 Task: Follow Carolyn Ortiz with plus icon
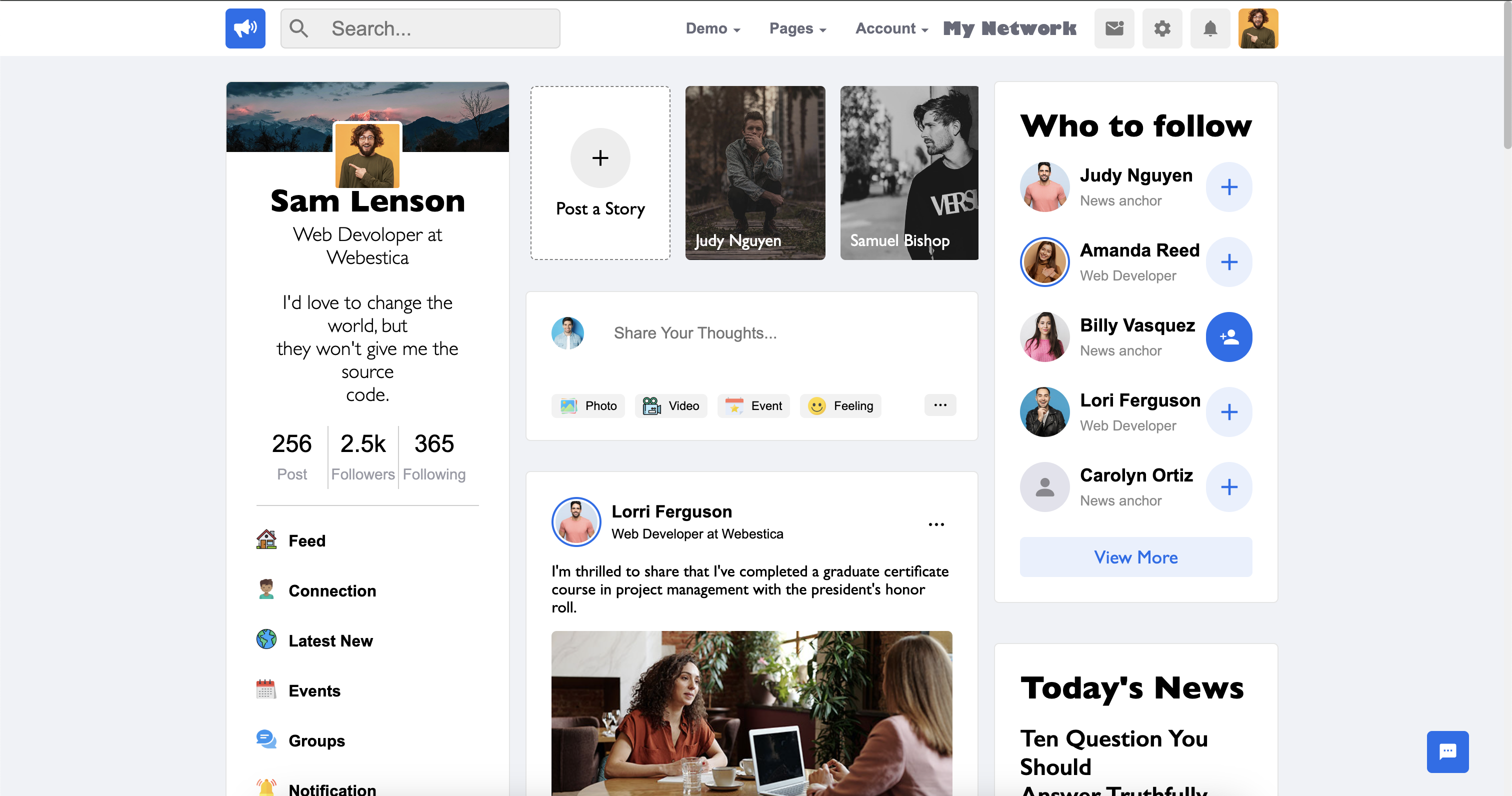(x=1229, y=486)
